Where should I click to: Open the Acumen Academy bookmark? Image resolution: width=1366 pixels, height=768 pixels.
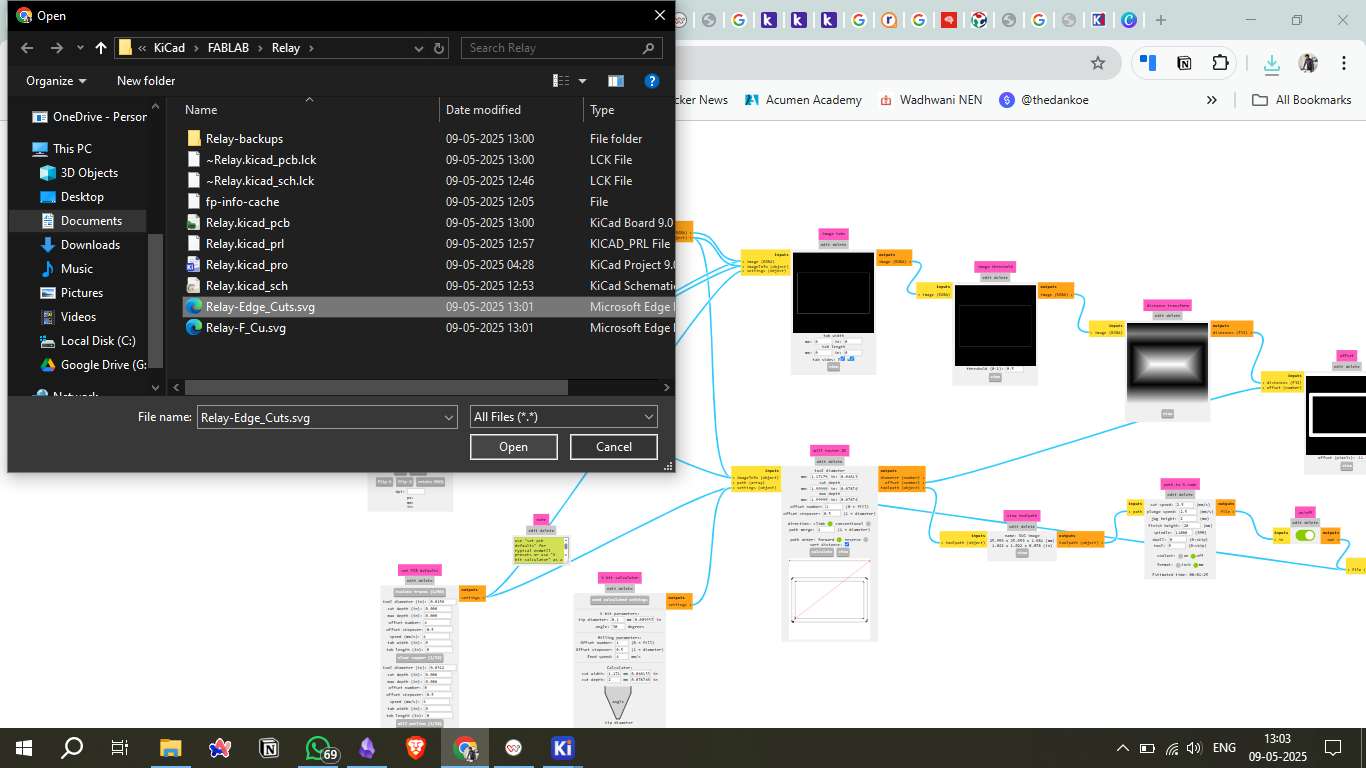(802, 100)
